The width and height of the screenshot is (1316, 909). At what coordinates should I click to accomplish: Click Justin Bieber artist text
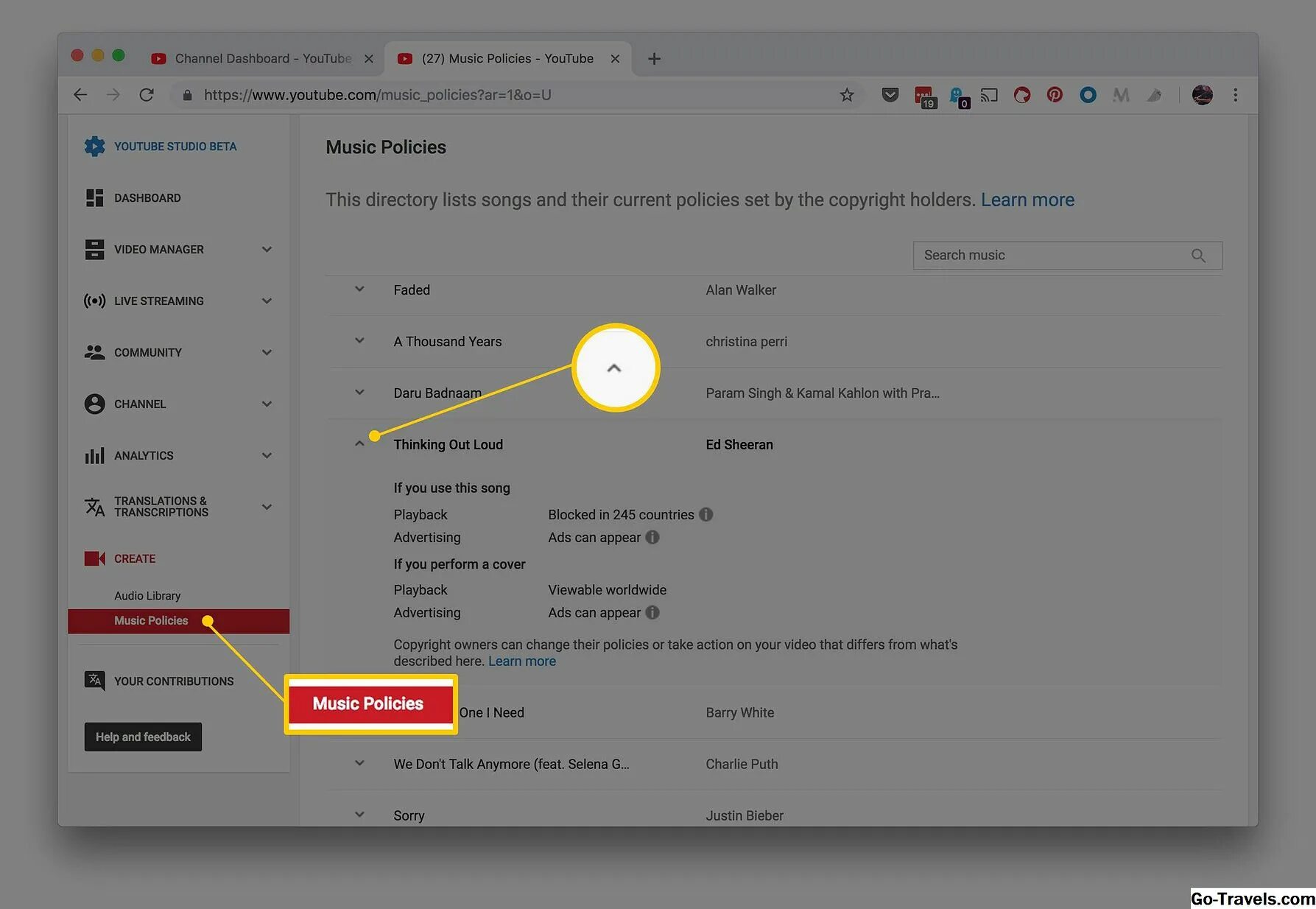click(745, 815)
